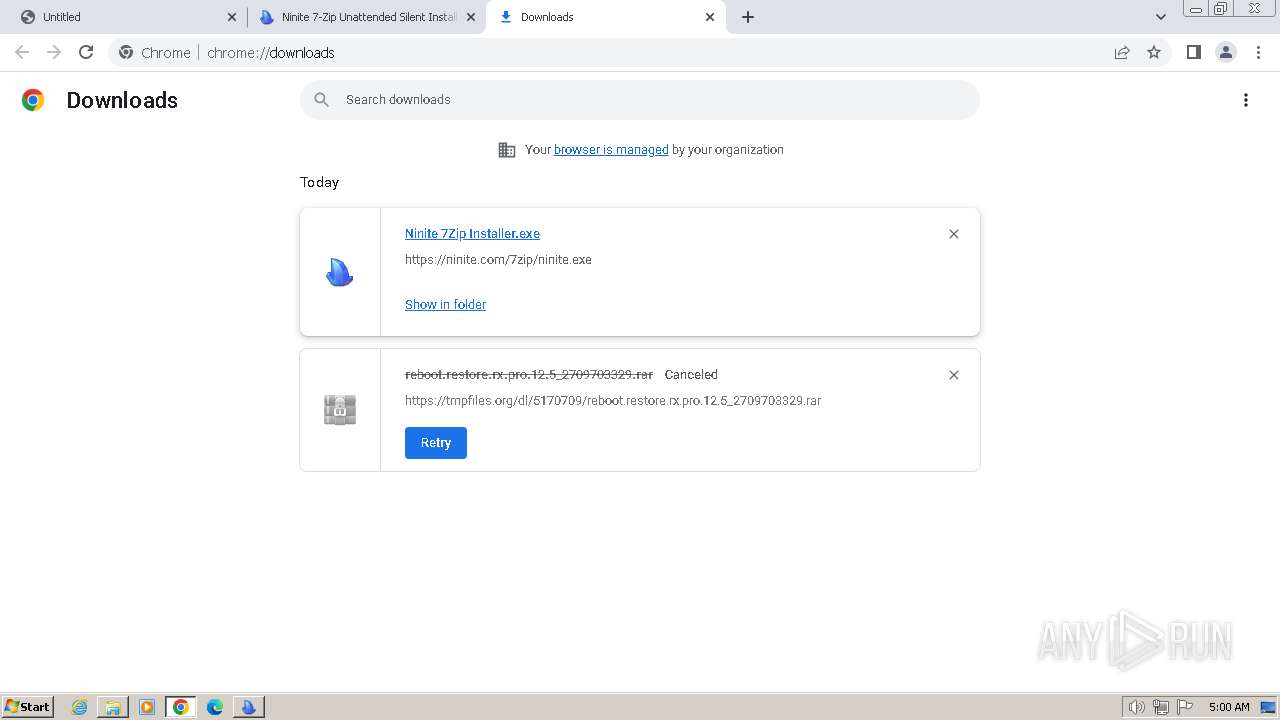Click the Canceled status label
This screenshot has width=1280, height=720.
click(691, 375)
